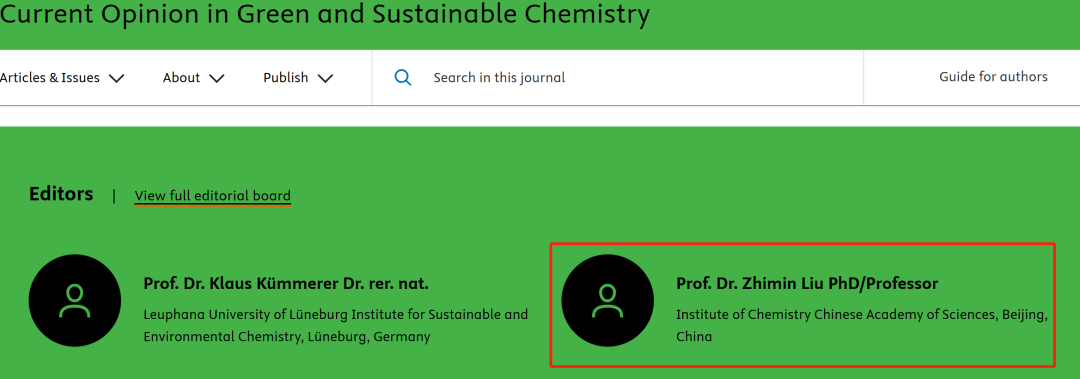
Task: Expand the Publish menu chevron arrow
Action: tap(324, 78)
